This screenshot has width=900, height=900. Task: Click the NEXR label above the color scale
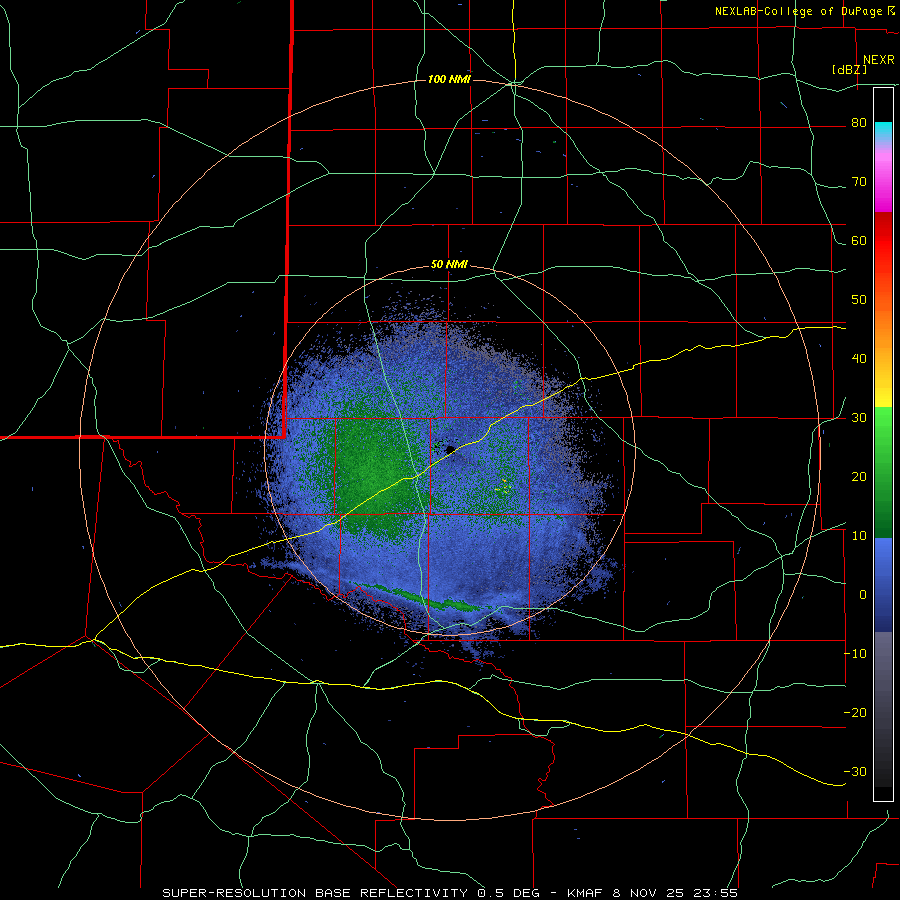point(879,60)
